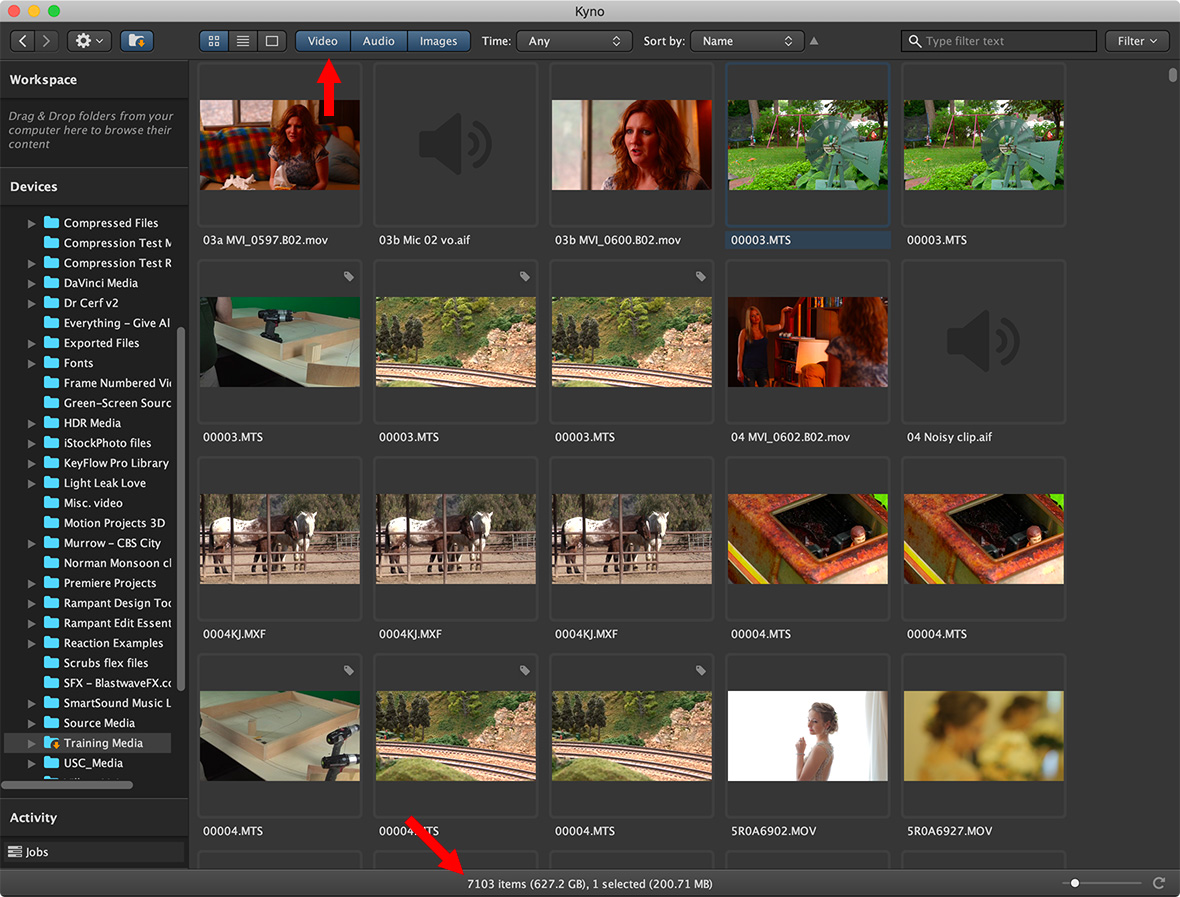Image resolution: width=1180 pixels, height=897 pixels.
Task: Click the magnifier icon in the search box
Action: click(x=914, y=41)
